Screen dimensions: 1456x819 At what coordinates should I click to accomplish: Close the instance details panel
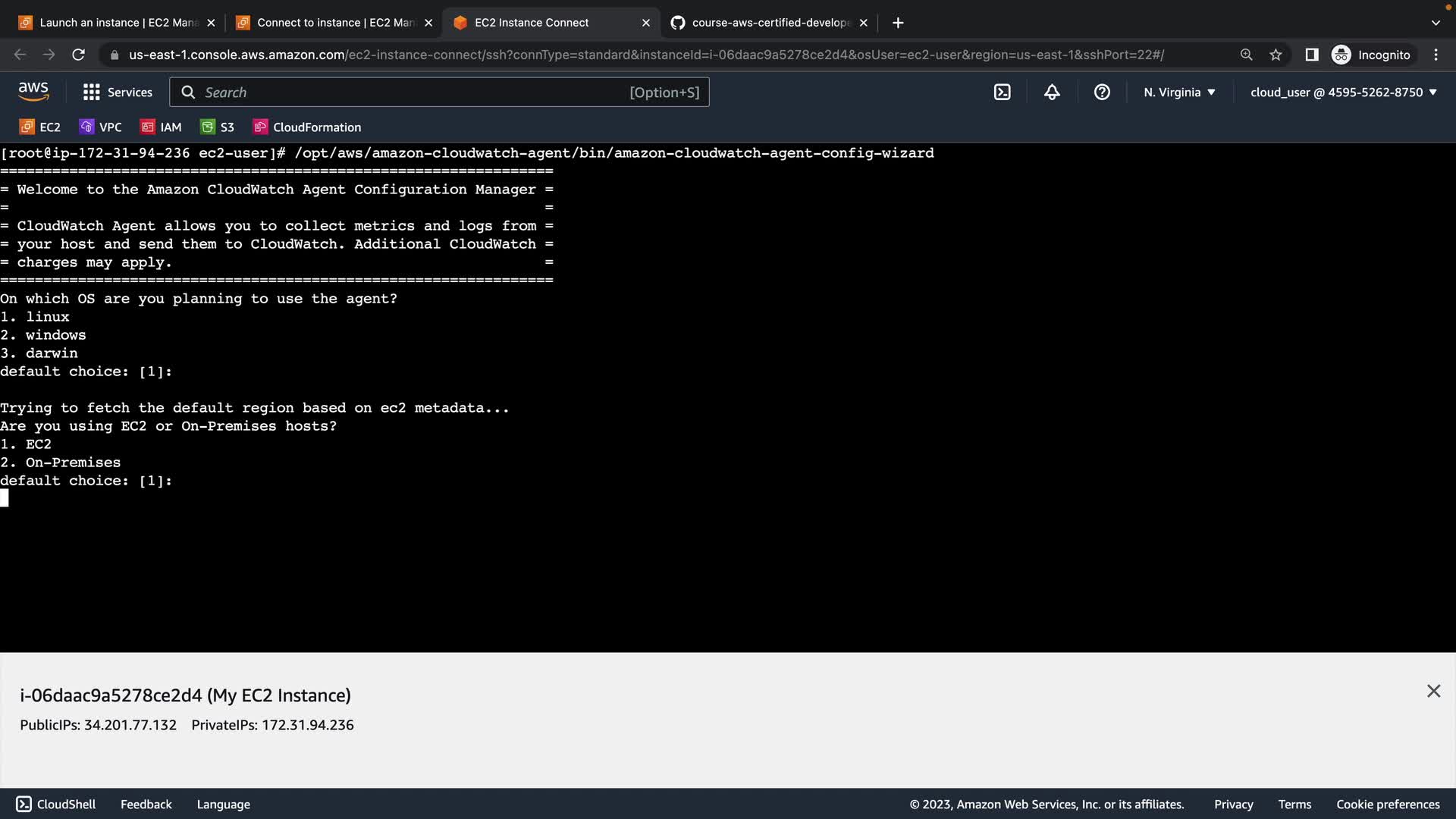point(1433,691)
